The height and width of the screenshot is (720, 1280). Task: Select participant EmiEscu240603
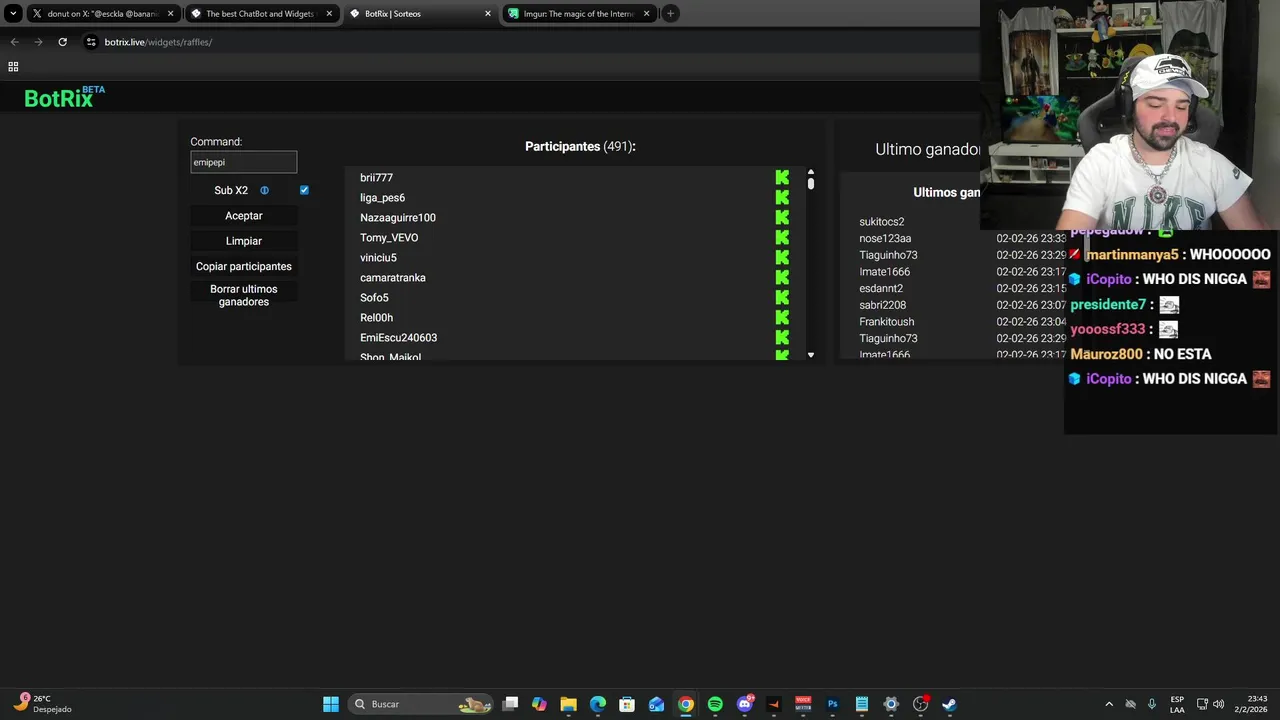tap(398, 337)
